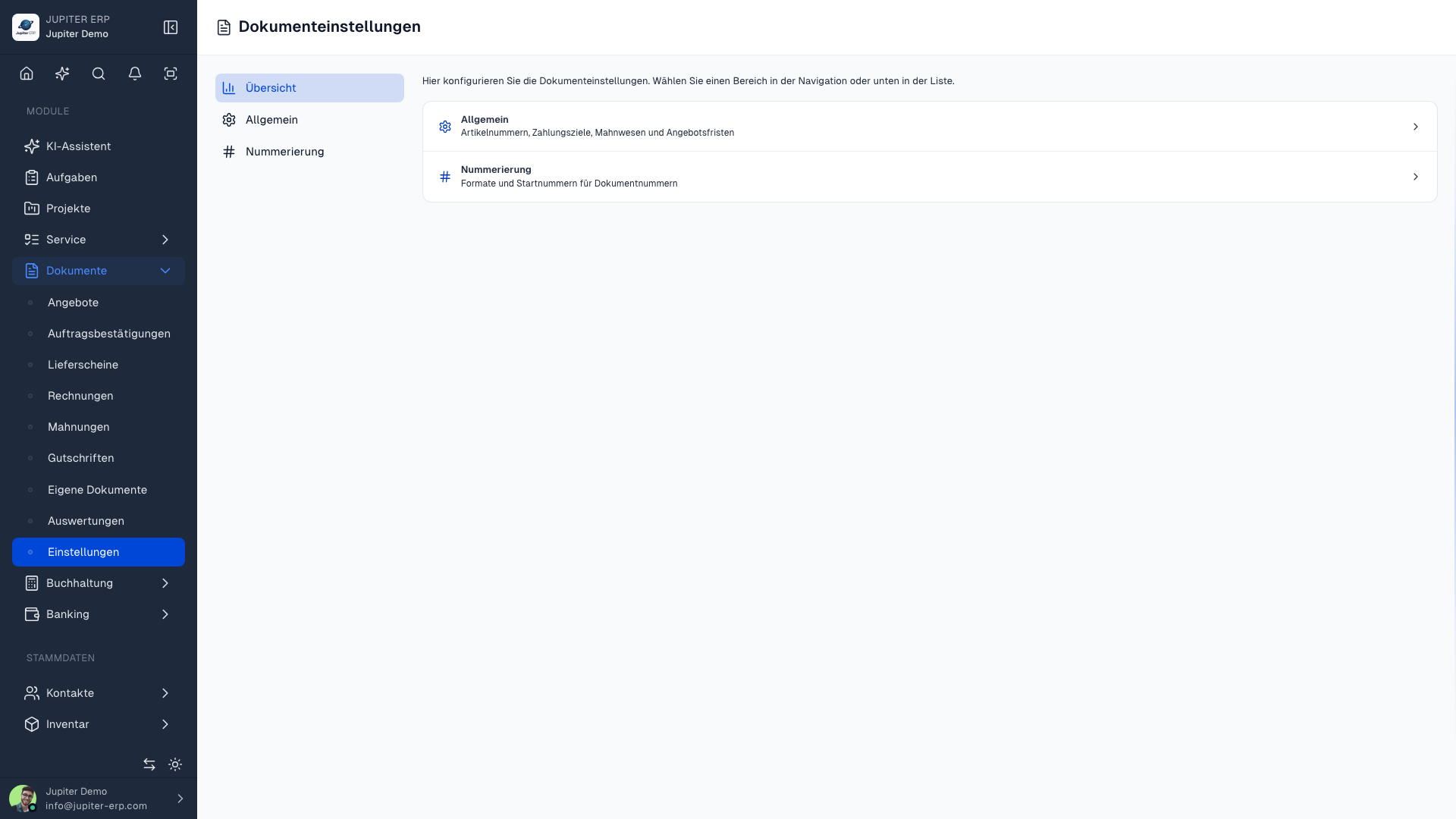Open Eigene Dokumente
Screen dimensions: 1456x819
coord(99,490)
